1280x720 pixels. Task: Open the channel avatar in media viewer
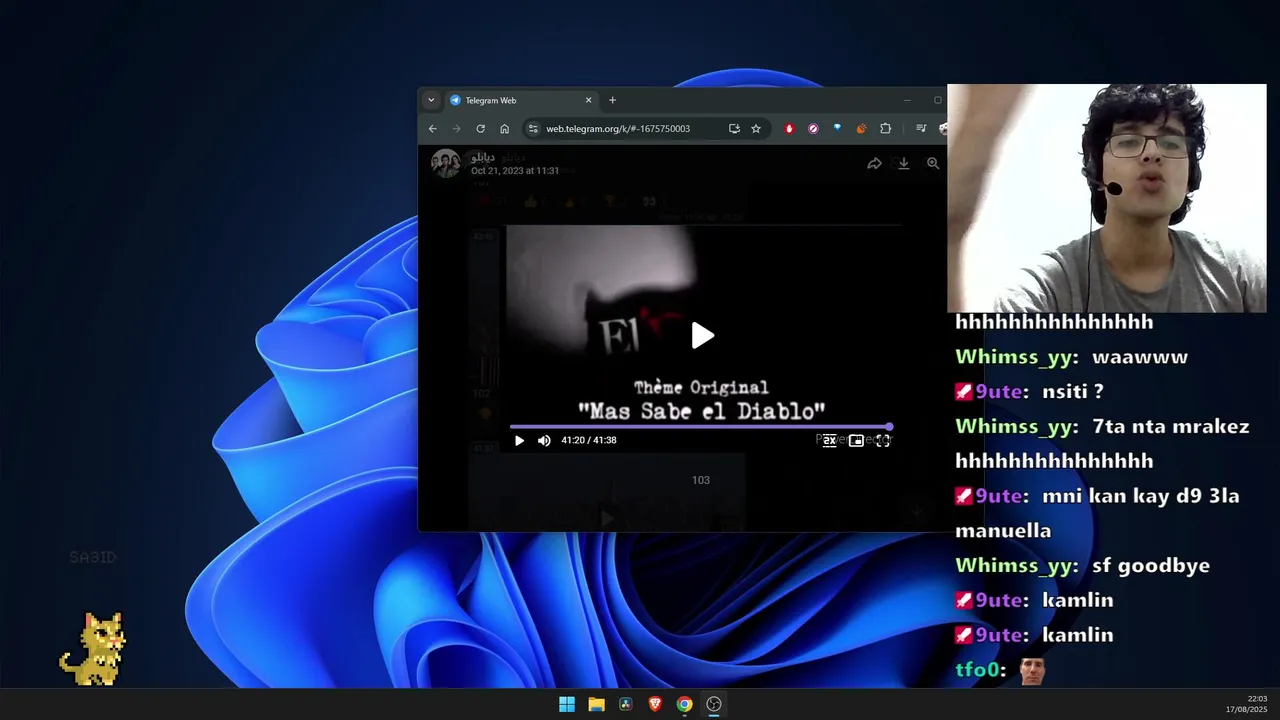coord(446,163)
